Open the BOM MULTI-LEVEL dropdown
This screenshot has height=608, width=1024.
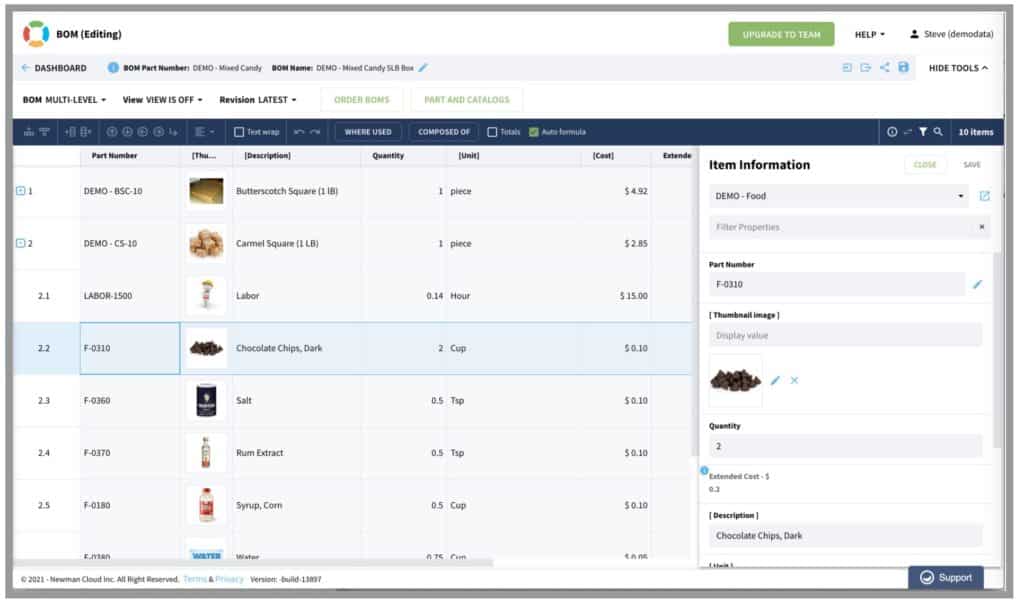(x=65, y=100)
